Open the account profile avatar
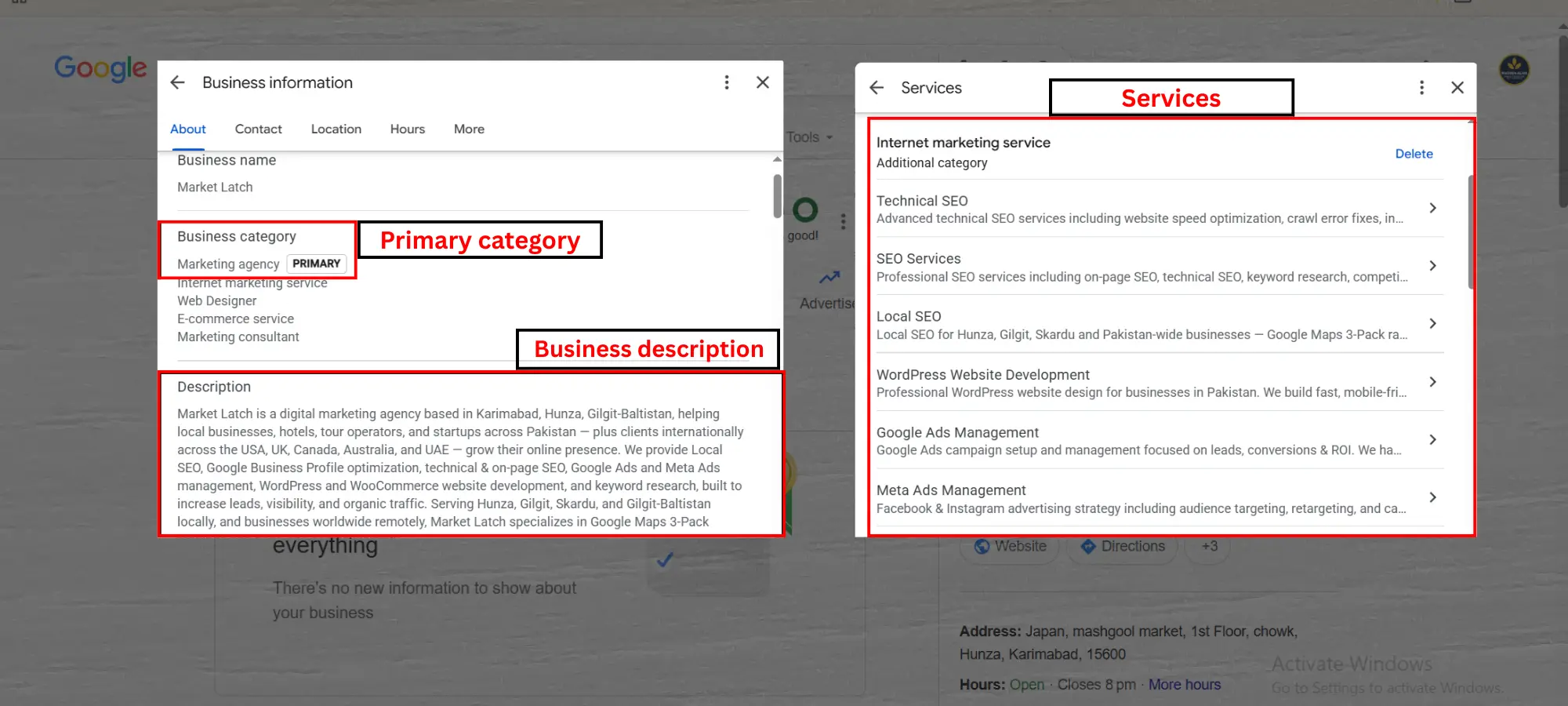The height and width of the screenshot is (706, 1568). [x=1514, y=70]
